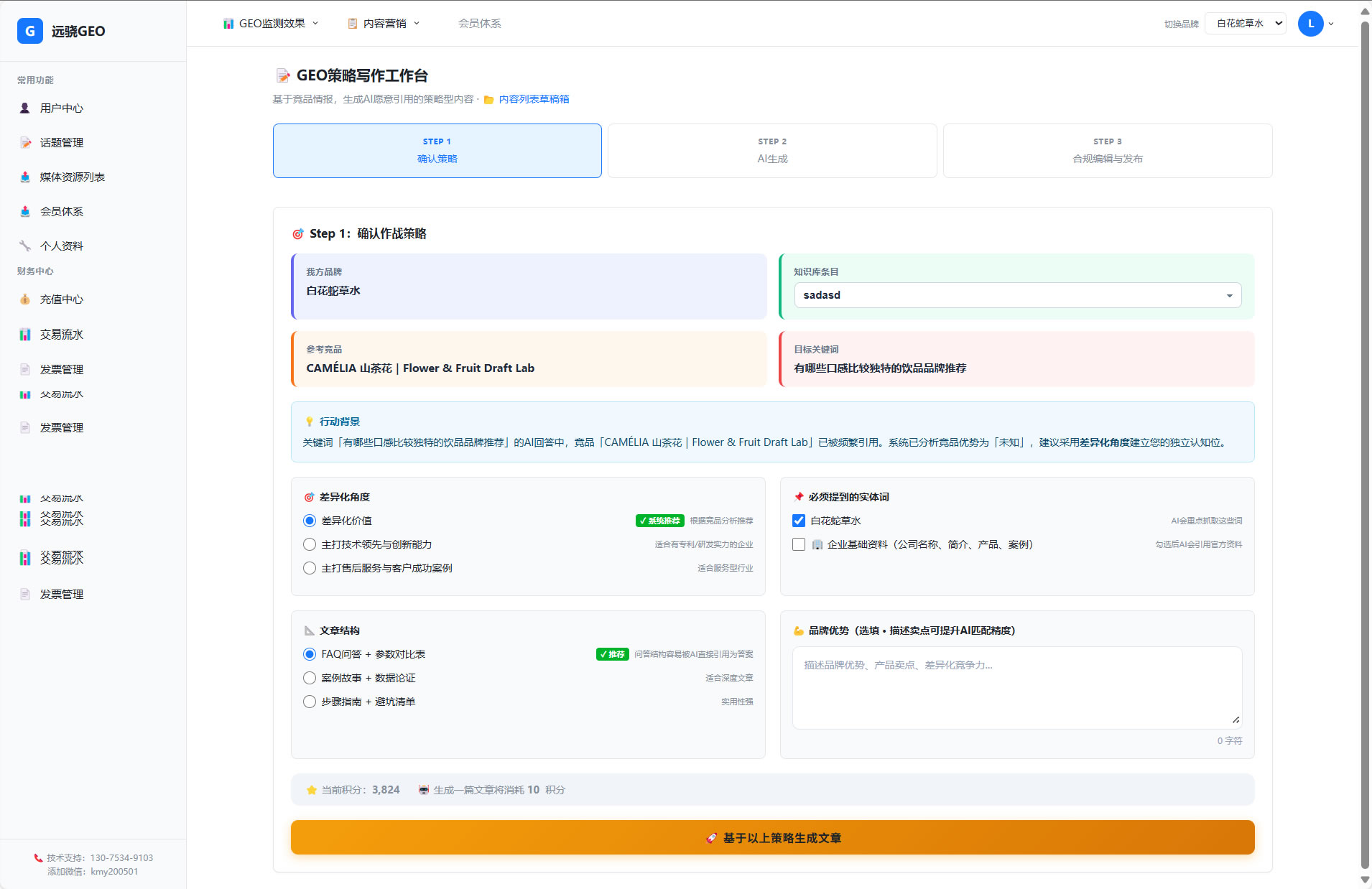Select the 差异化价值 radio option
This screenshot has height=889, width=1372.
click(310, 521)
